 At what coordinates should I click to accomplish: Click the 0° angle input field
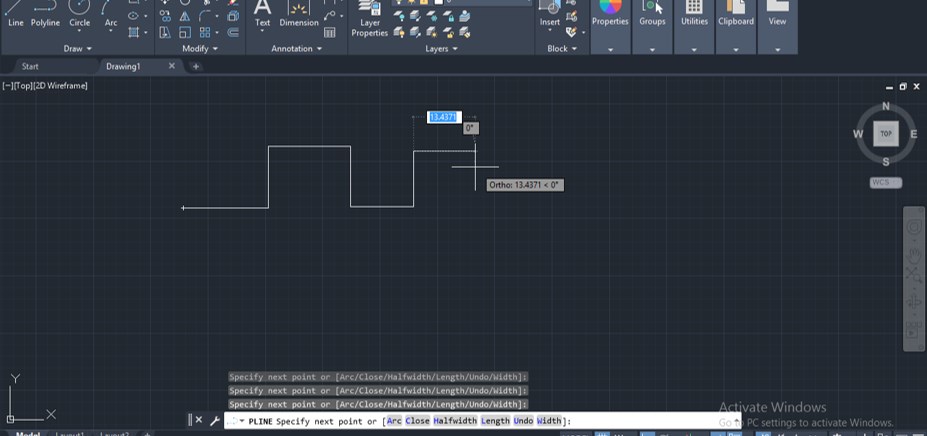(471, 128)
